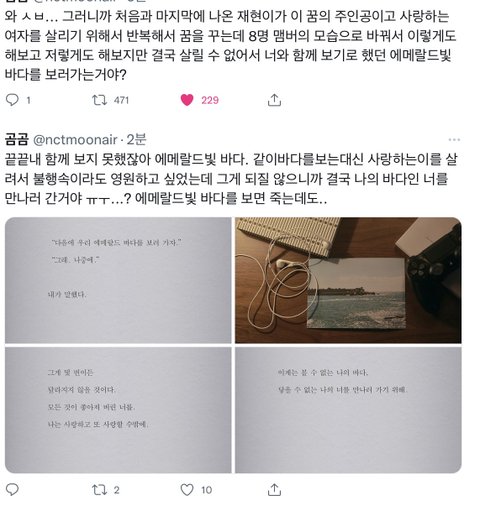The image size is (480, 506).
Task: View 229 like count on first tweet
Action: 210,100
